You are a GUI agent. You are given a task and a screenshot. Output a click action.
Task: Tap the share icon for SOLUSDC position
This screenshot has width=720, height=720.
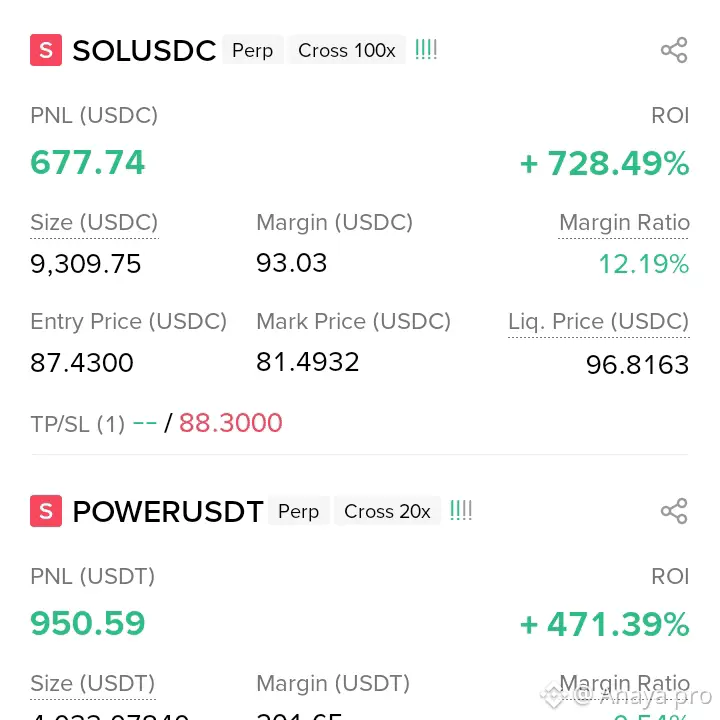point(674,50)
